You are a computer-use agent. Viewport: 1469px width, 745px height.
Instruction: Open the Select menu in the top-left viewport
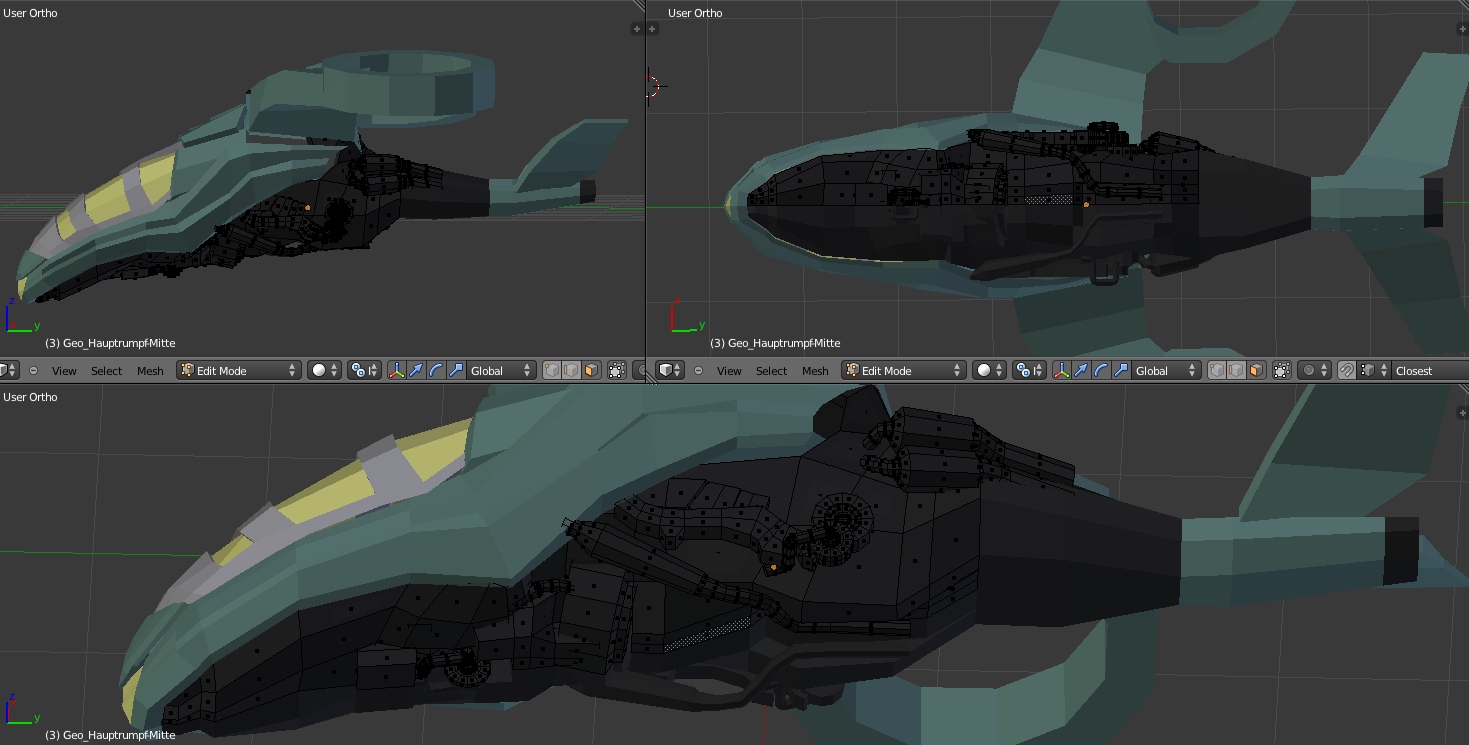(107, 371)
